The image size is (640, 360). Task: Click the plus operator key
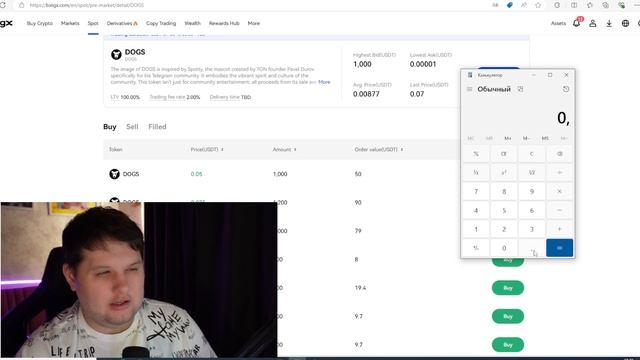coord(560,229)
